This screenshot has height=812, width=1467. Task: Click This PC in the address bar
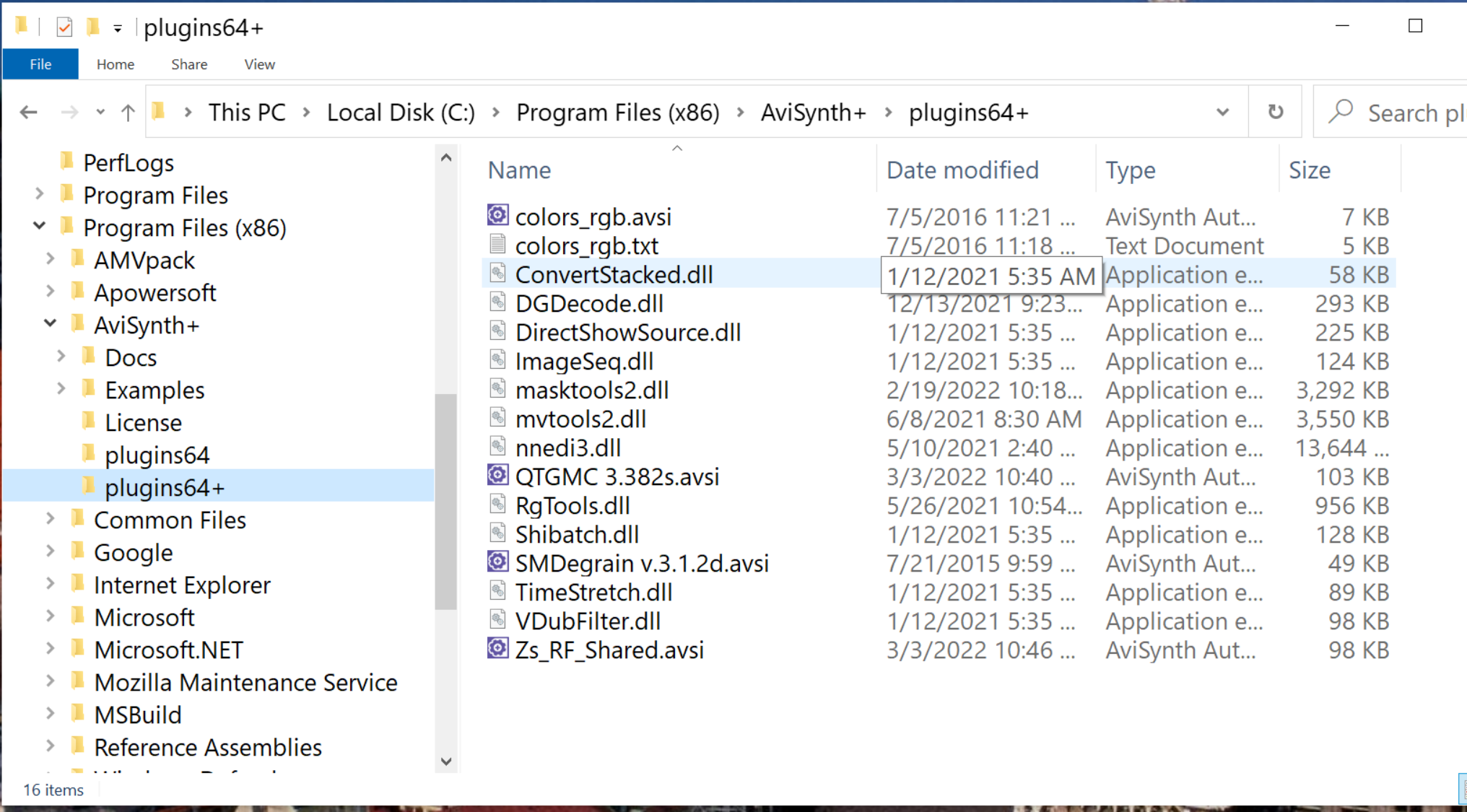[247, 113]
